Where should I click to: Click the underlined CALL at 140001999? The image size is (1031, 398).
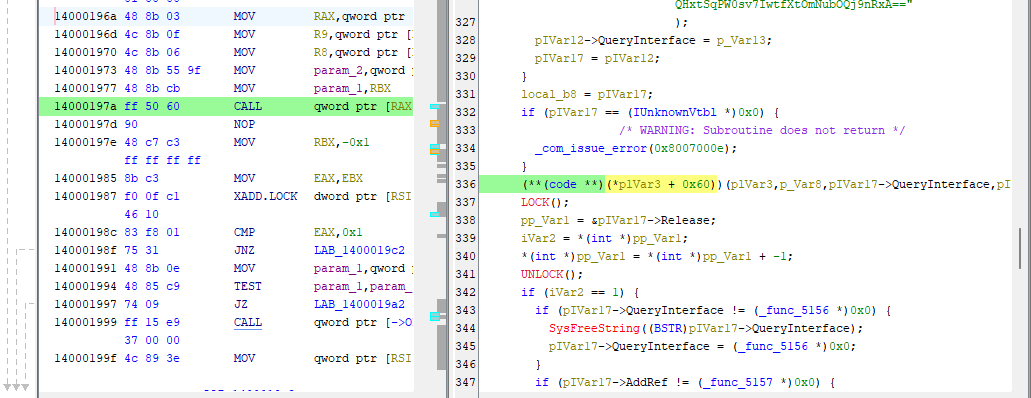[247, 322]
